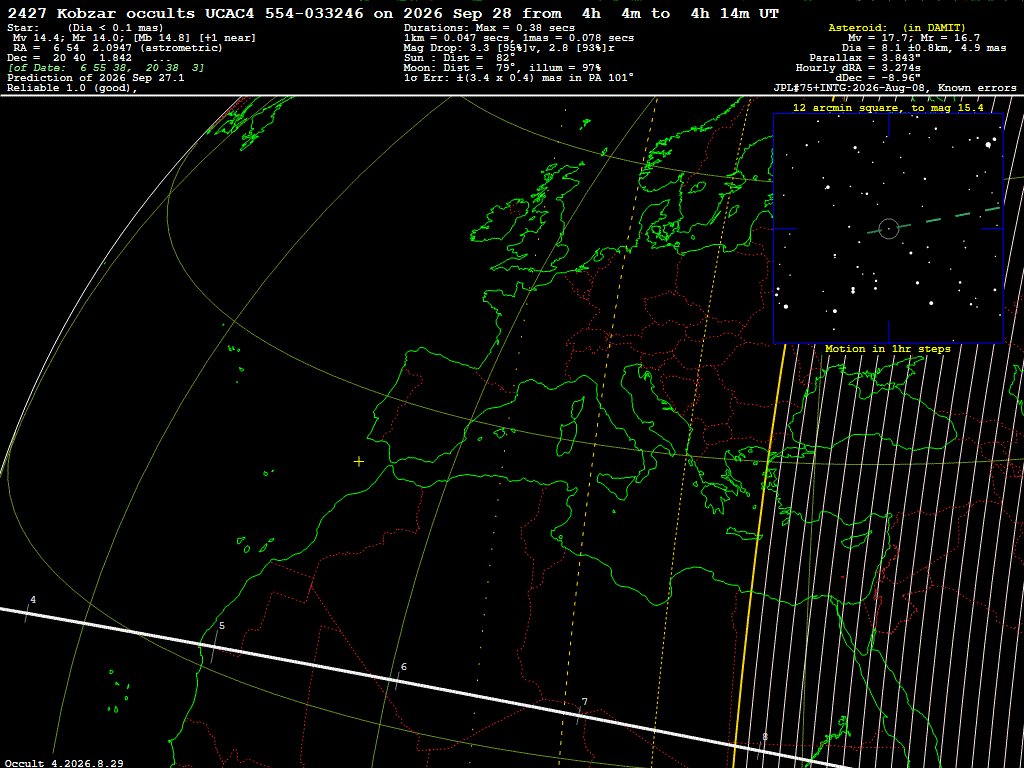
Task: Click the 'Prediction of 2026 Sep 27.1' line
Action: pos(95,78)
